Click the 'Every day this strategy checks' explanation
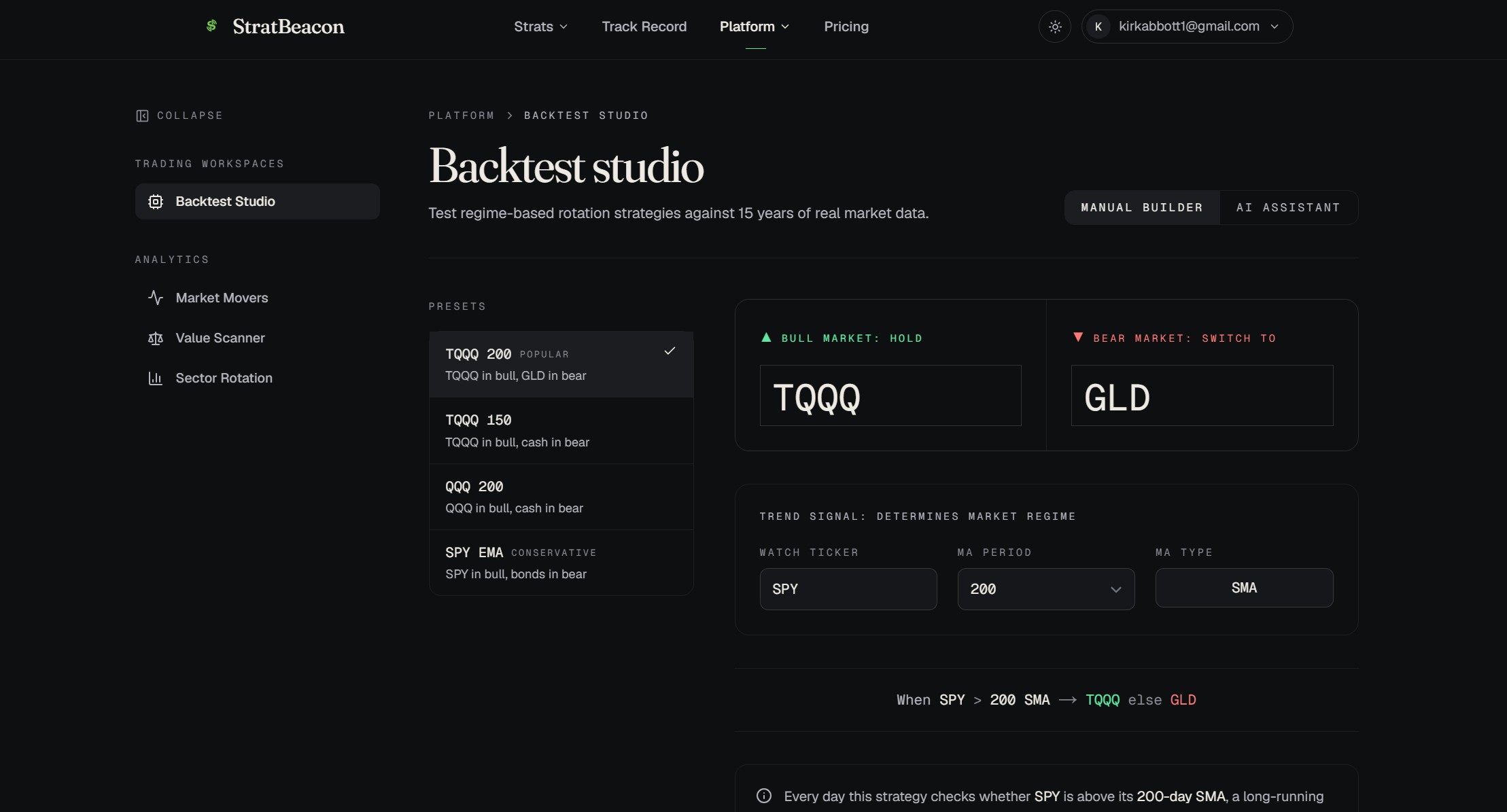 tap(1054, 796)
